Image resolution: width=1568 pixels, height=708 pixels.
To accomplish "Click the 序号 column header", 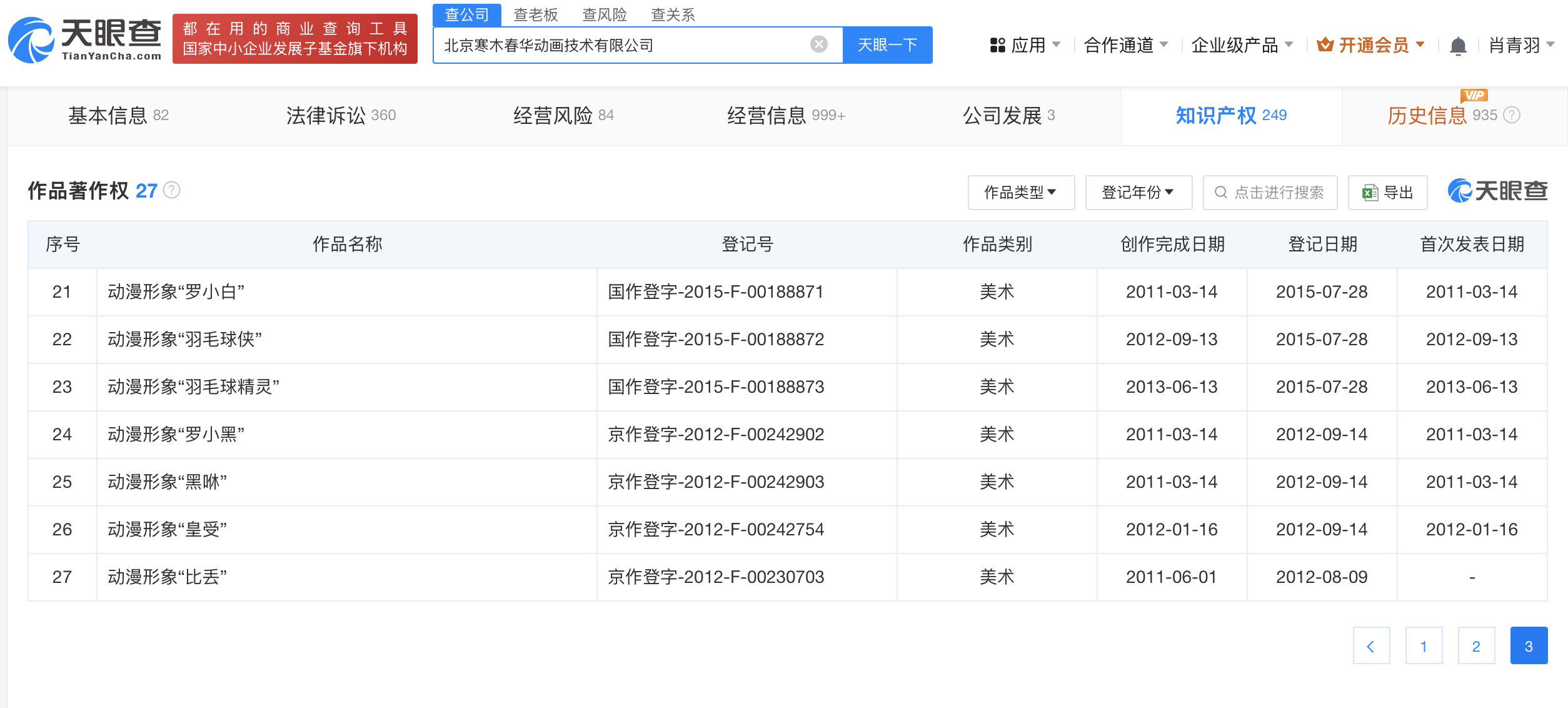I will [x=63, y=245].
